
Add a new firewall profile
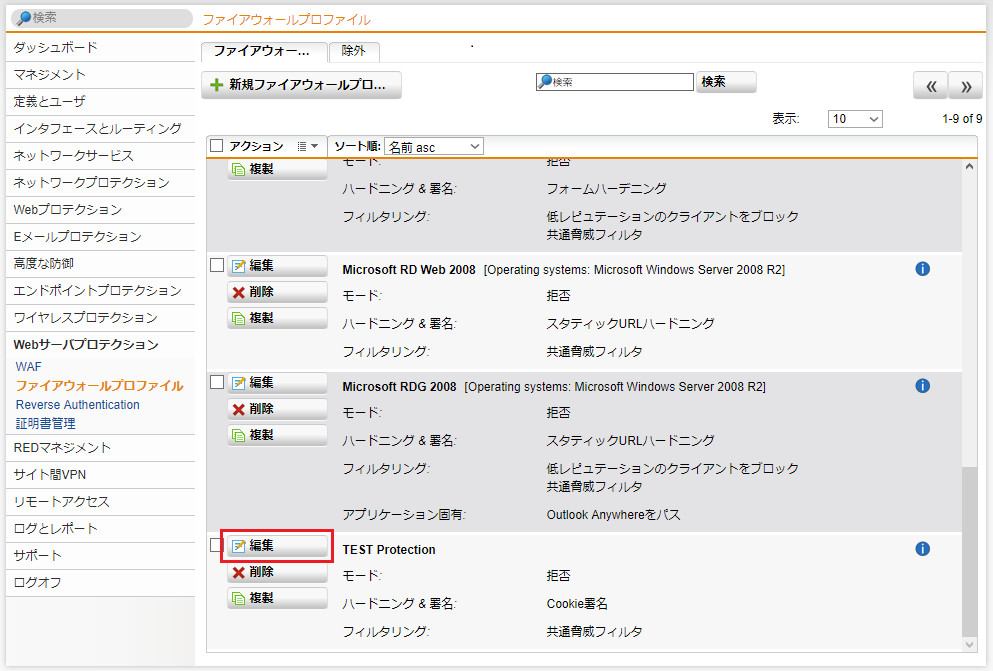click(x=301, y=85)
